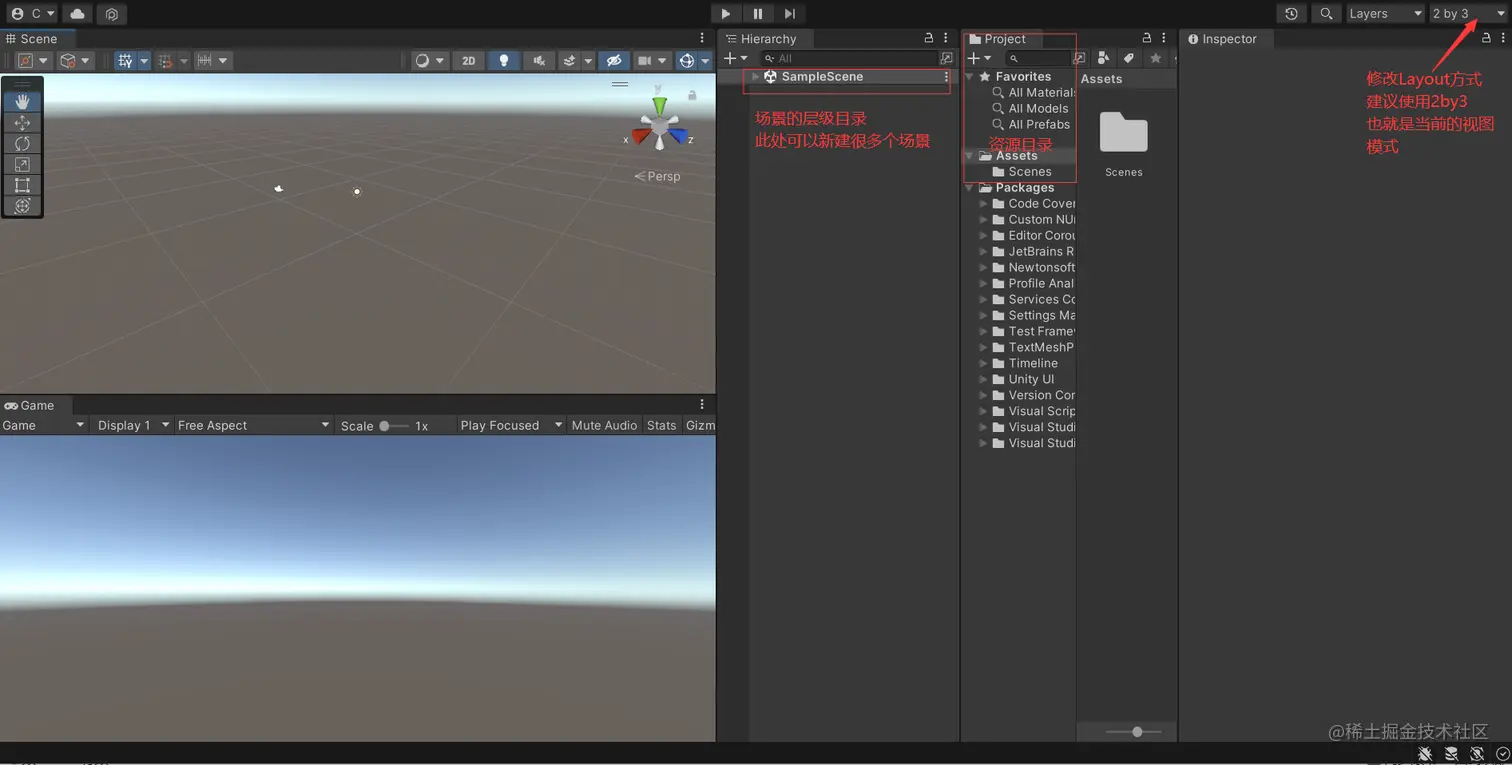The height and width of the screenshot is (765, 1512).
Task: Open Game panel more-options menu
Action: tap(702, 405)
